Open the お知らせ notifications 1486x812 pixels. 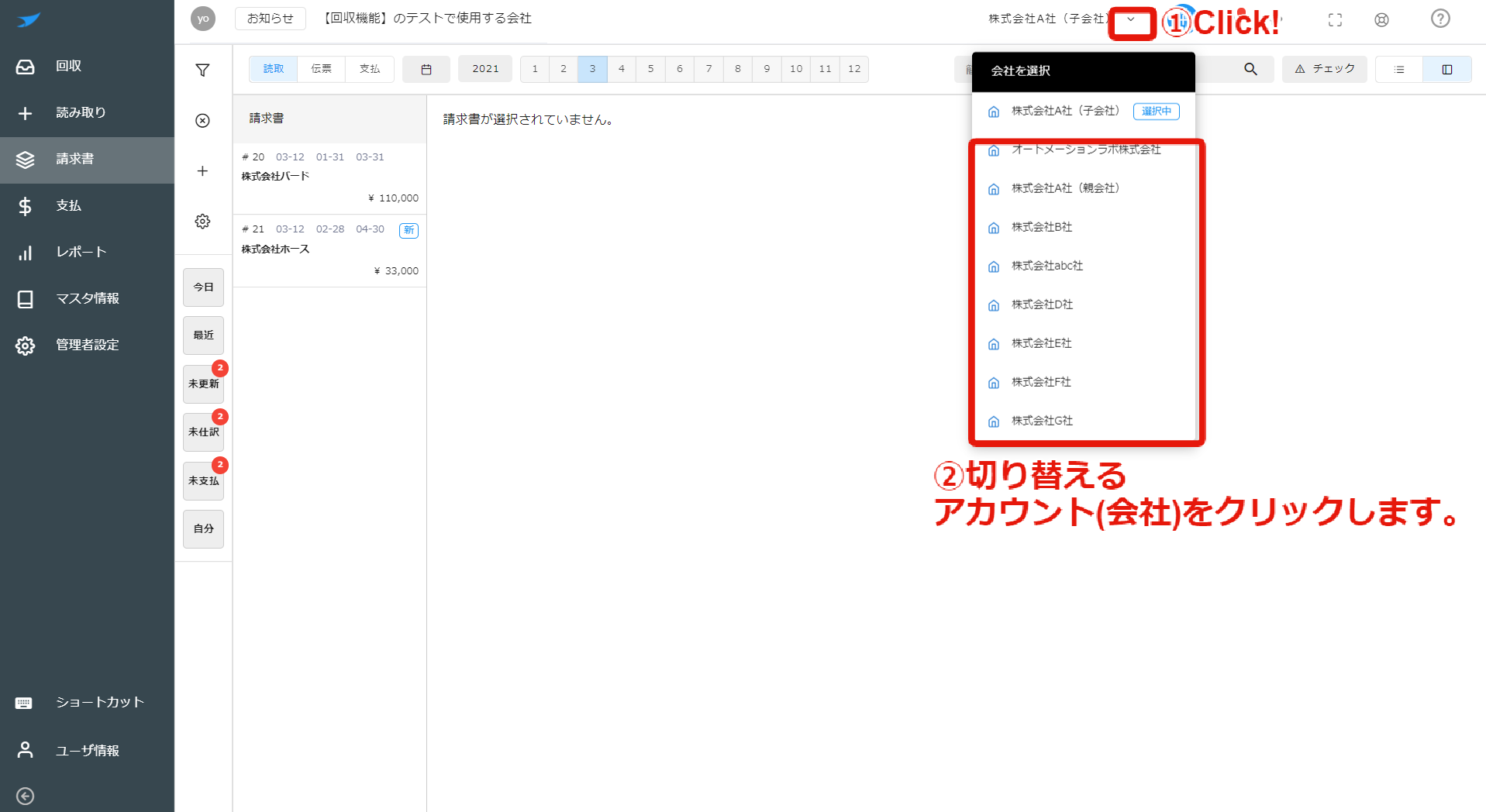271,19
